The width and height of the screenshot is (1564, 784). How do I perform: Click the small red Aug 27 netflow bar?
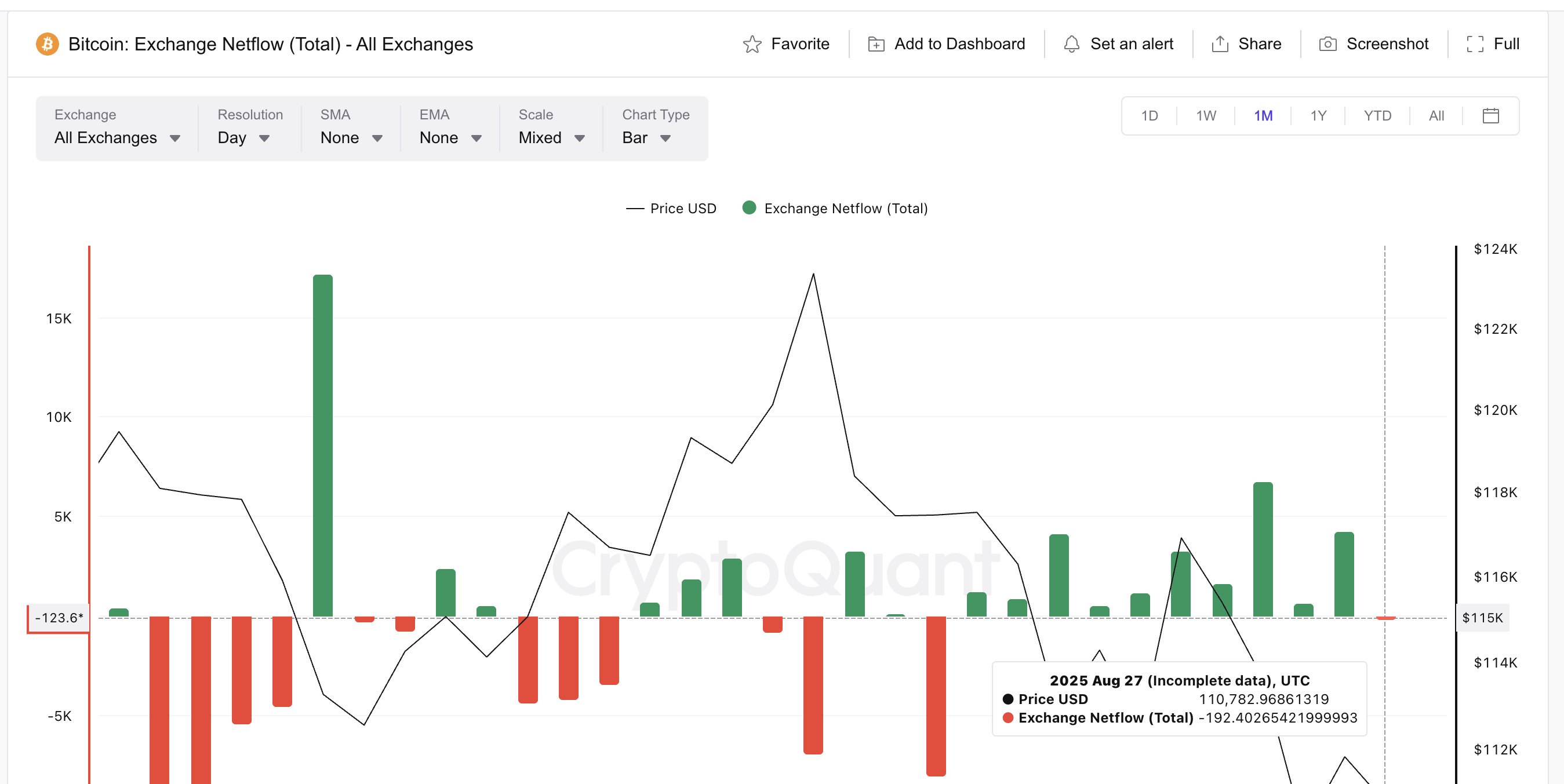1385,618
